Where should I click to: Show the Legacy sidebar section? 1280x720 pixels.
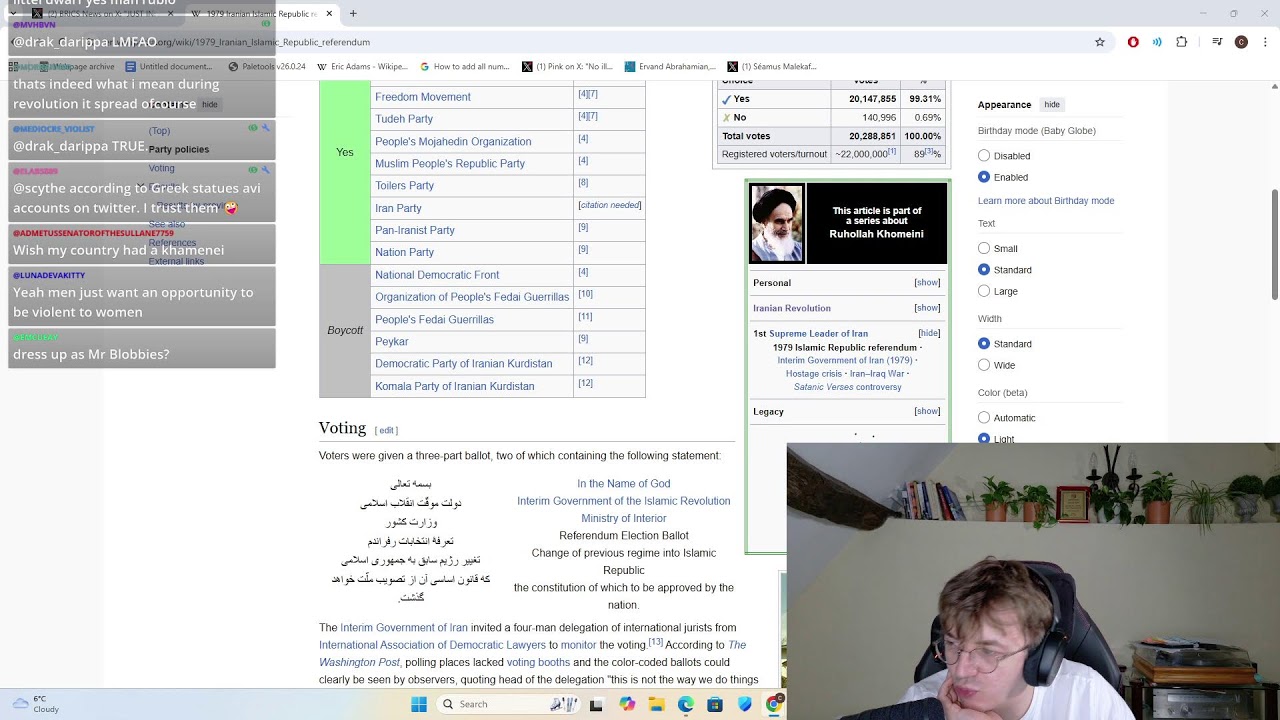[x=927, y=411]
